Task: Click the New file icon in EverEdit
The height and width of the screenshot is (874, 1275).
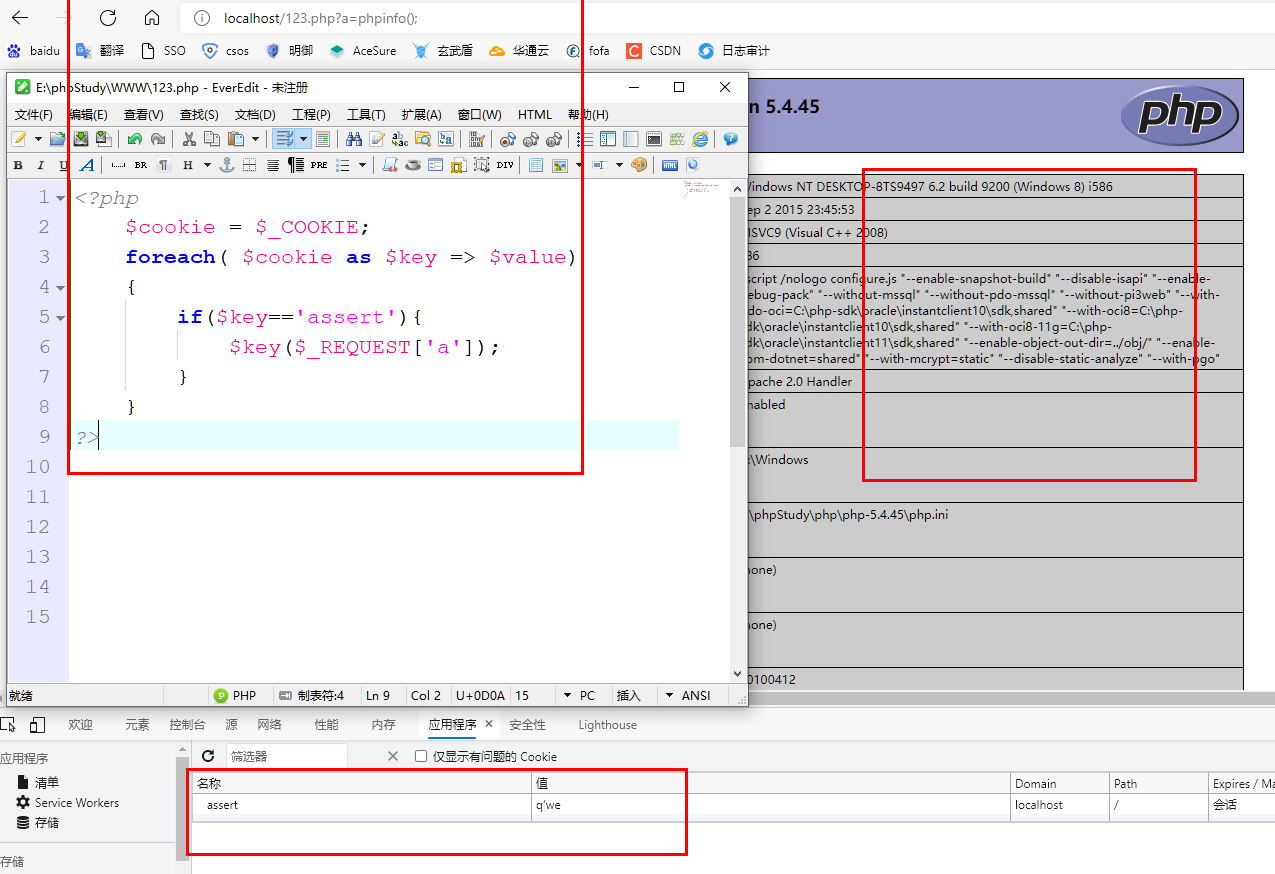Action: [x=18, y=139]
